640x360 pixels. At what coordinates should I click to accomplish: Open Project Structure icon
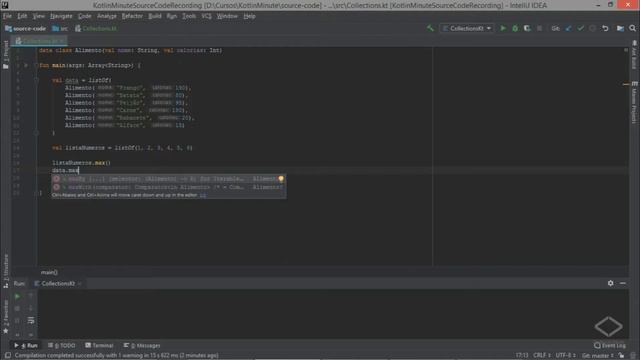[620, 28]
